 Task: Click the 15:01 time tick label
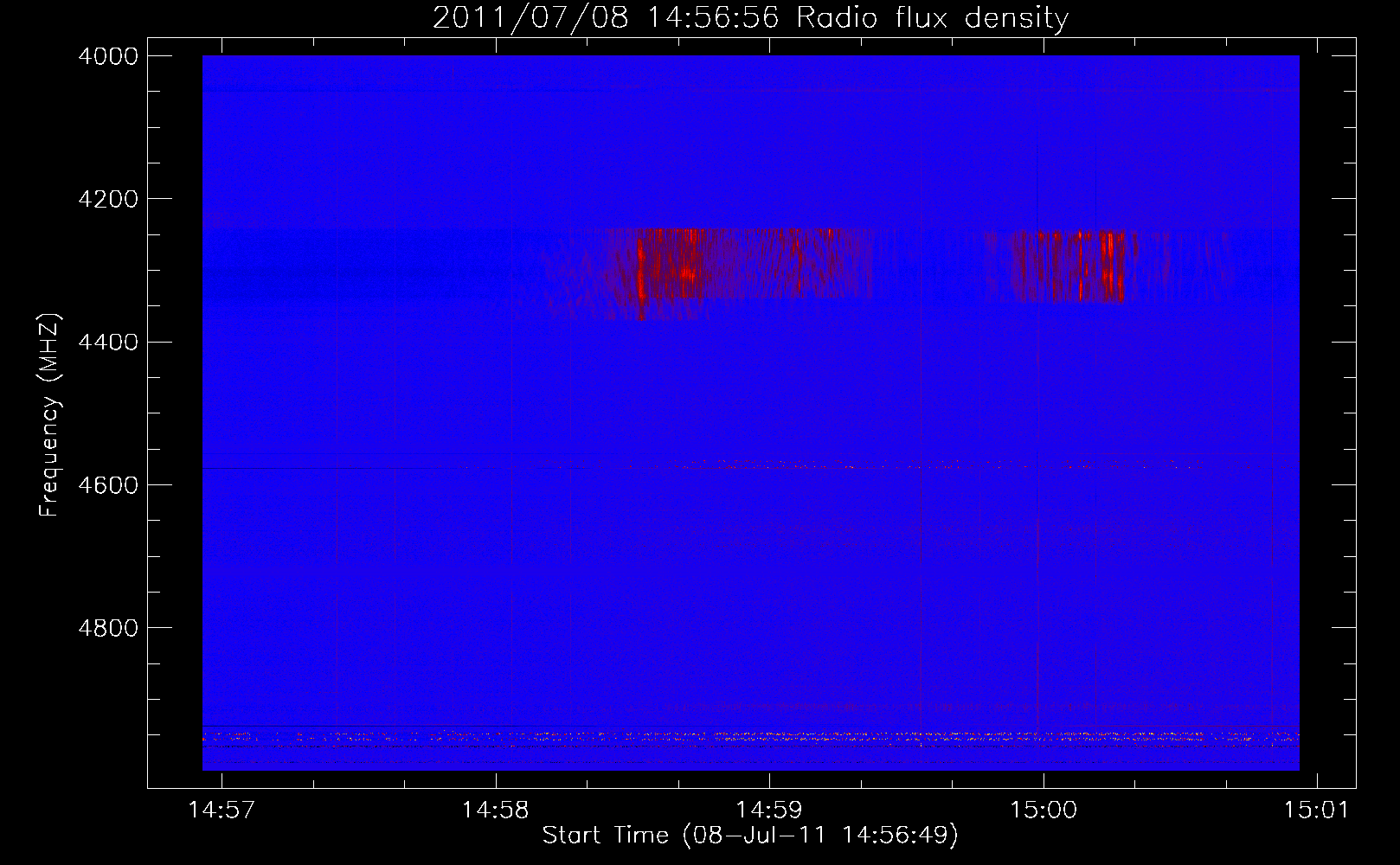pos(1317,810)
